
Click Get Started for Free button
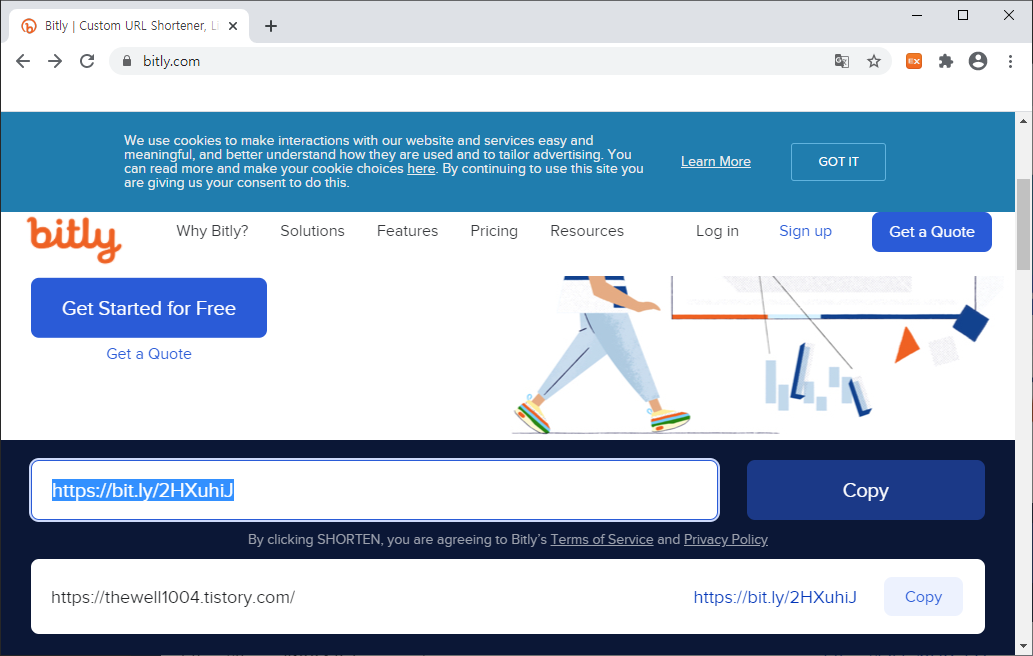tap(149, 308)
